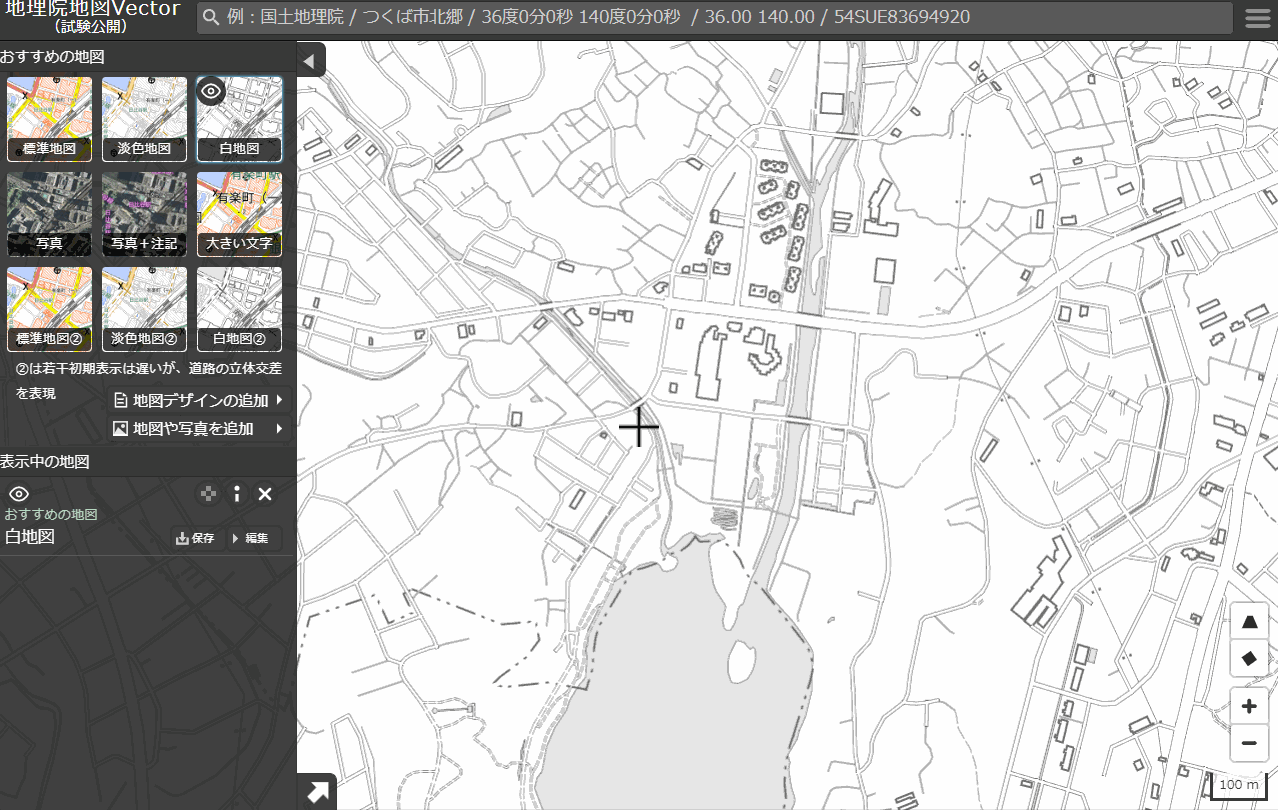
Task: Select the 写真 aerial photo map
Action: tap(49, 214)
